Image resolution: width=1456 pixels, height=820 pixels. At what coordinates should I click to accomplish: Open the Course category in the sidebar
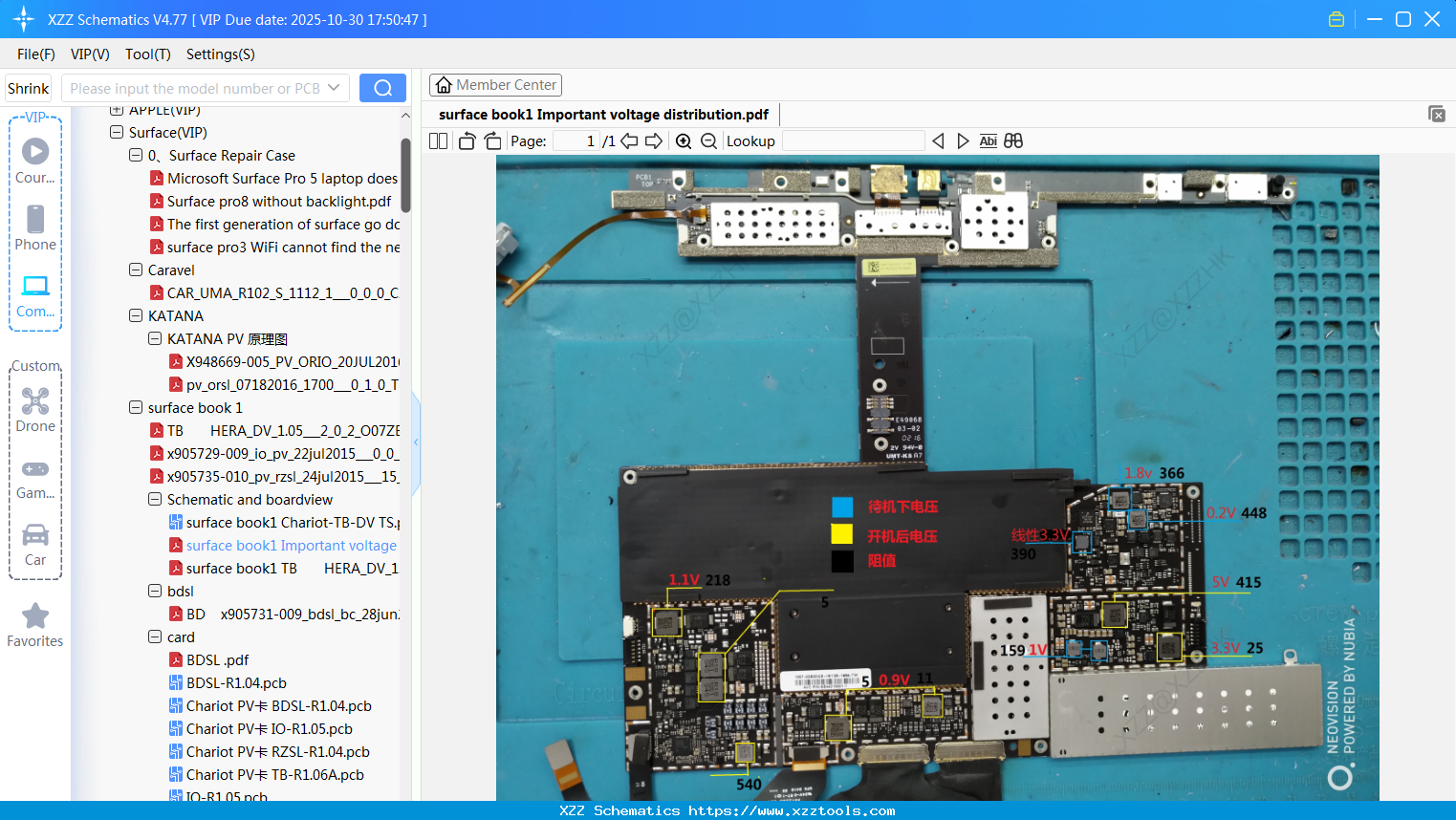[35, 161]
